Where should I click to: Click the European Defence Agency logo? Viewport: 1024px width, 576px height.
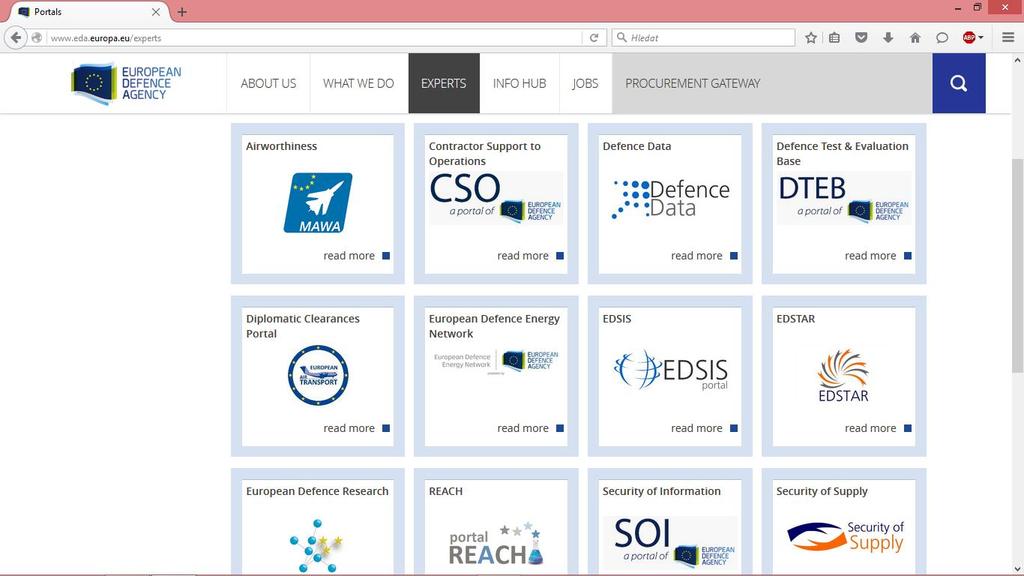[126, 84]
